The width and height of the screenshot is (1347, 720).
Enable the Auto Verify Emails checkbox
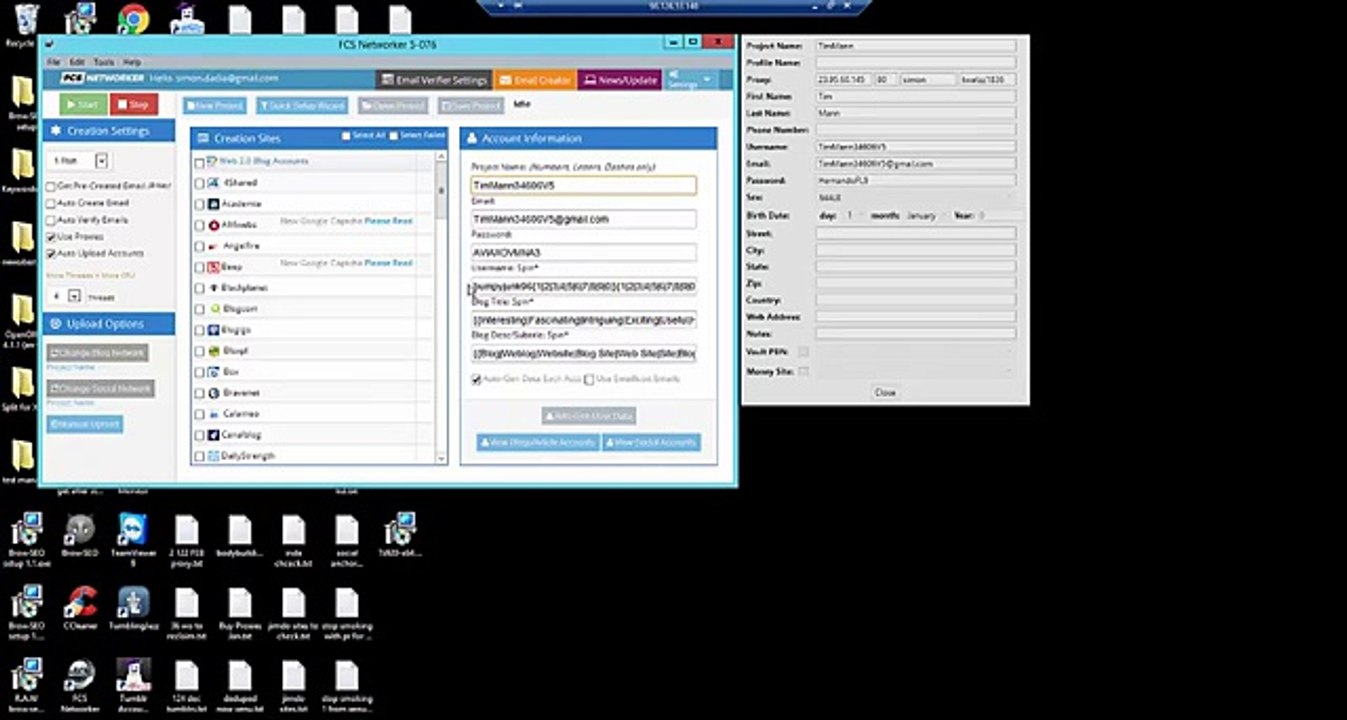click(51, 219)
